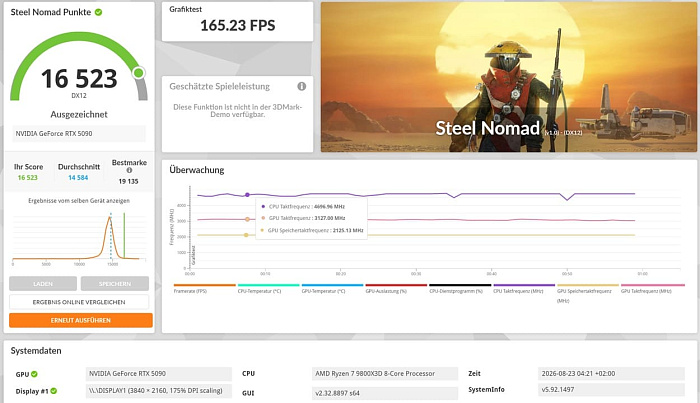
Task: Click the Bestmarke value 19 135
Action: 129,181
